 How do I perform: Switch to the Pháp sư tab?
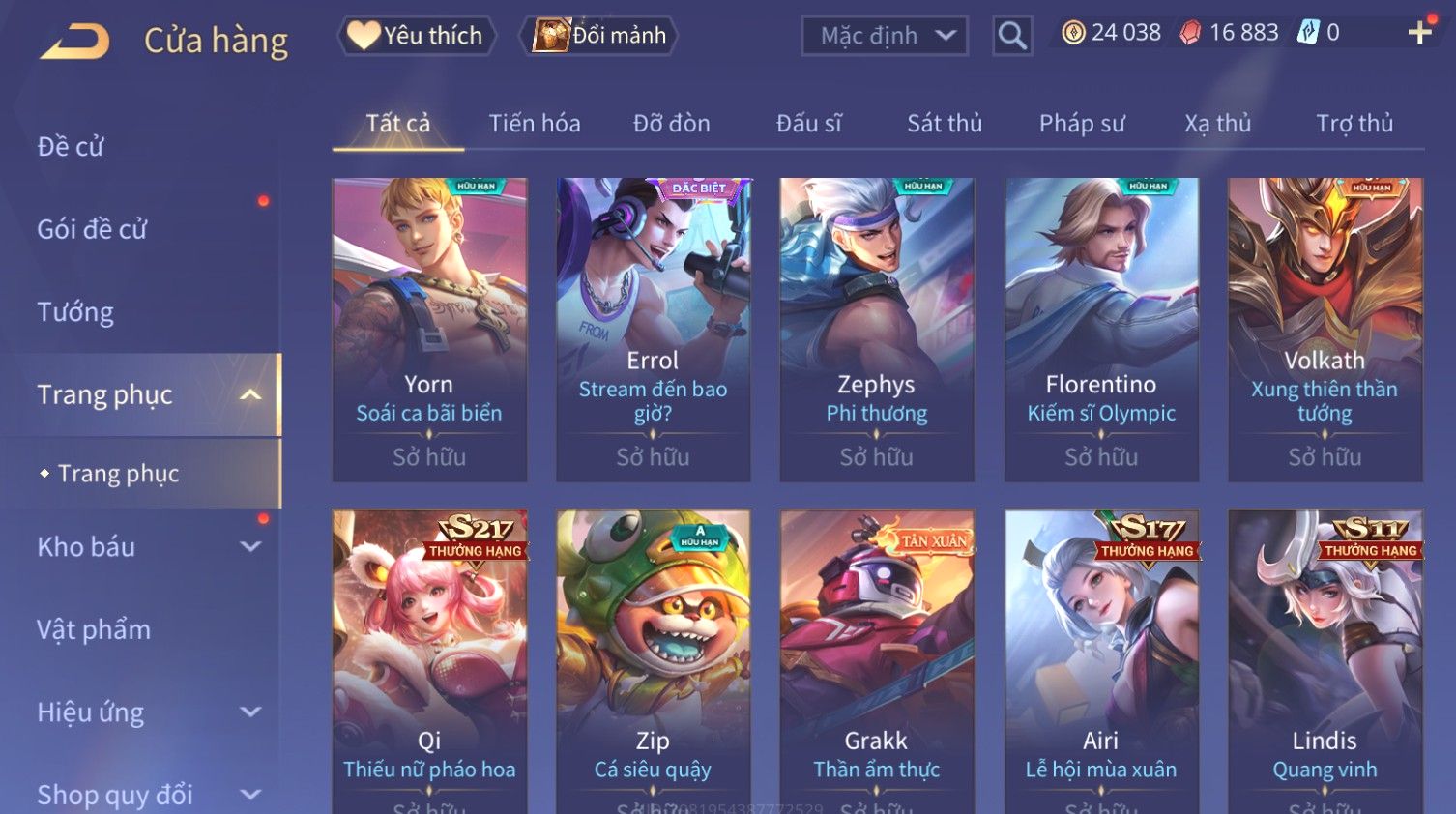click(x=1082, y=124)
